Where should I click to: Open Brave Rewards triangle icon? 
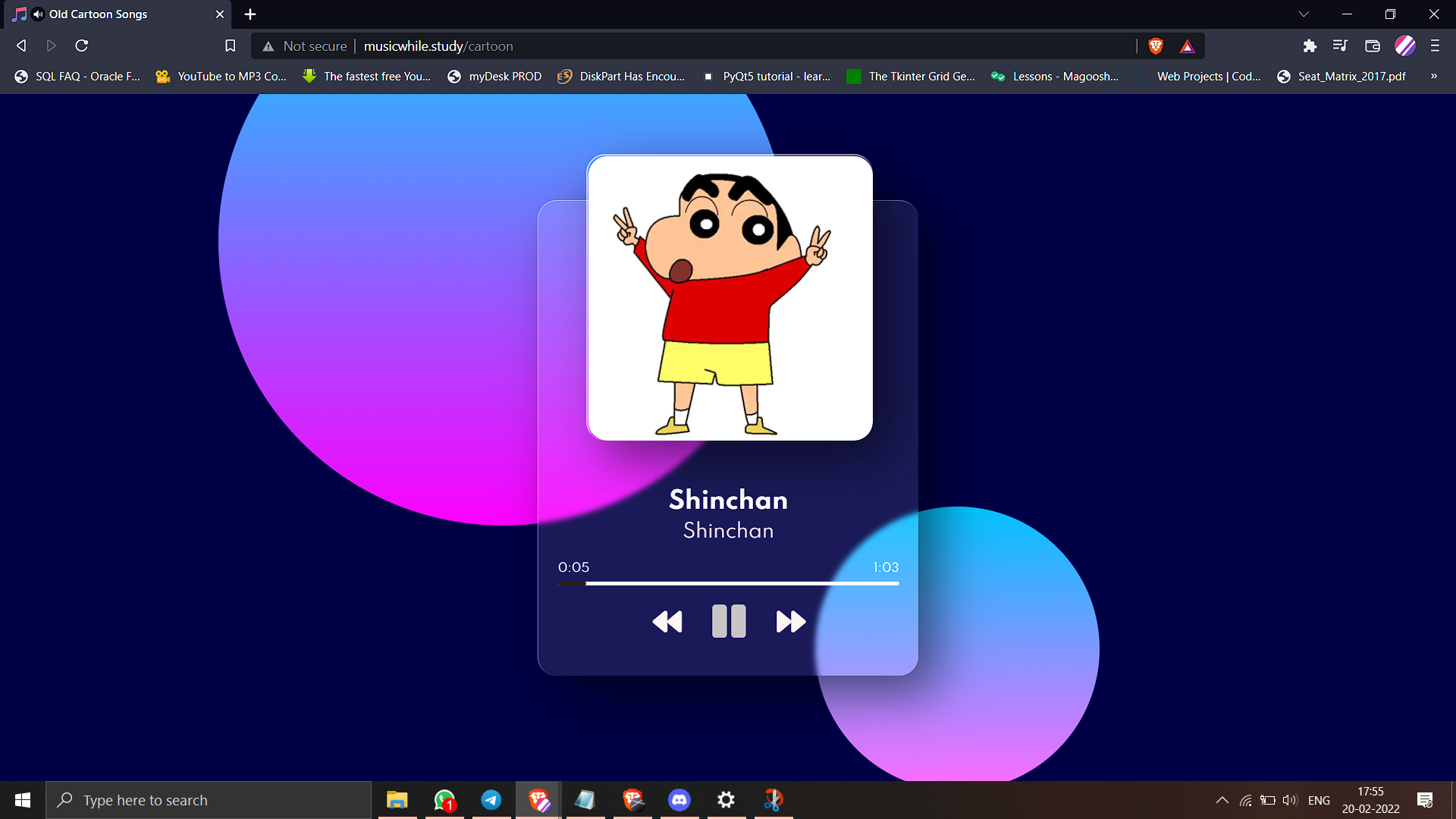click(x=1188, y=46)
